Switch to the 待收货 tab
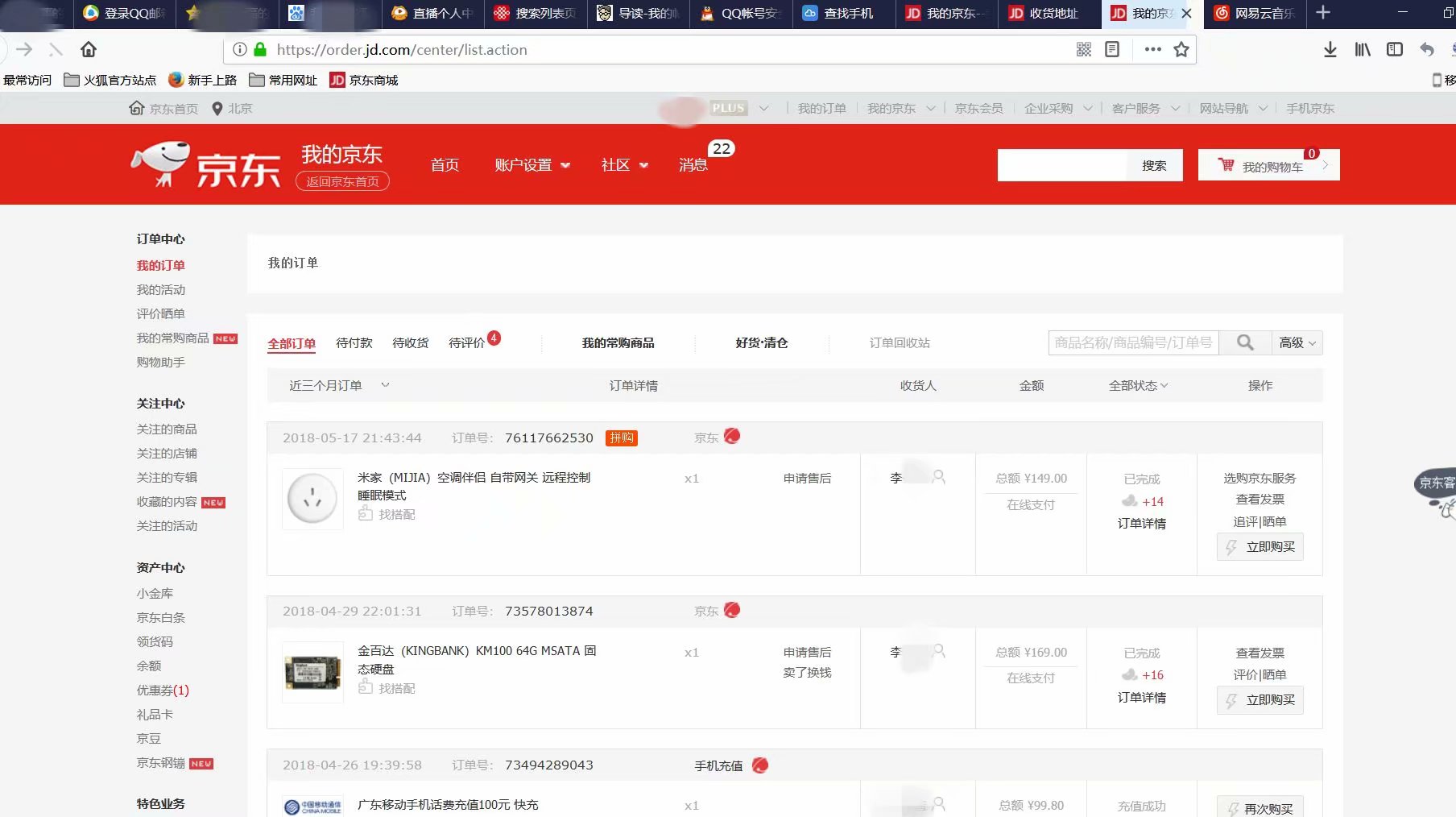 pyautogui.click(x=411, y=342)
